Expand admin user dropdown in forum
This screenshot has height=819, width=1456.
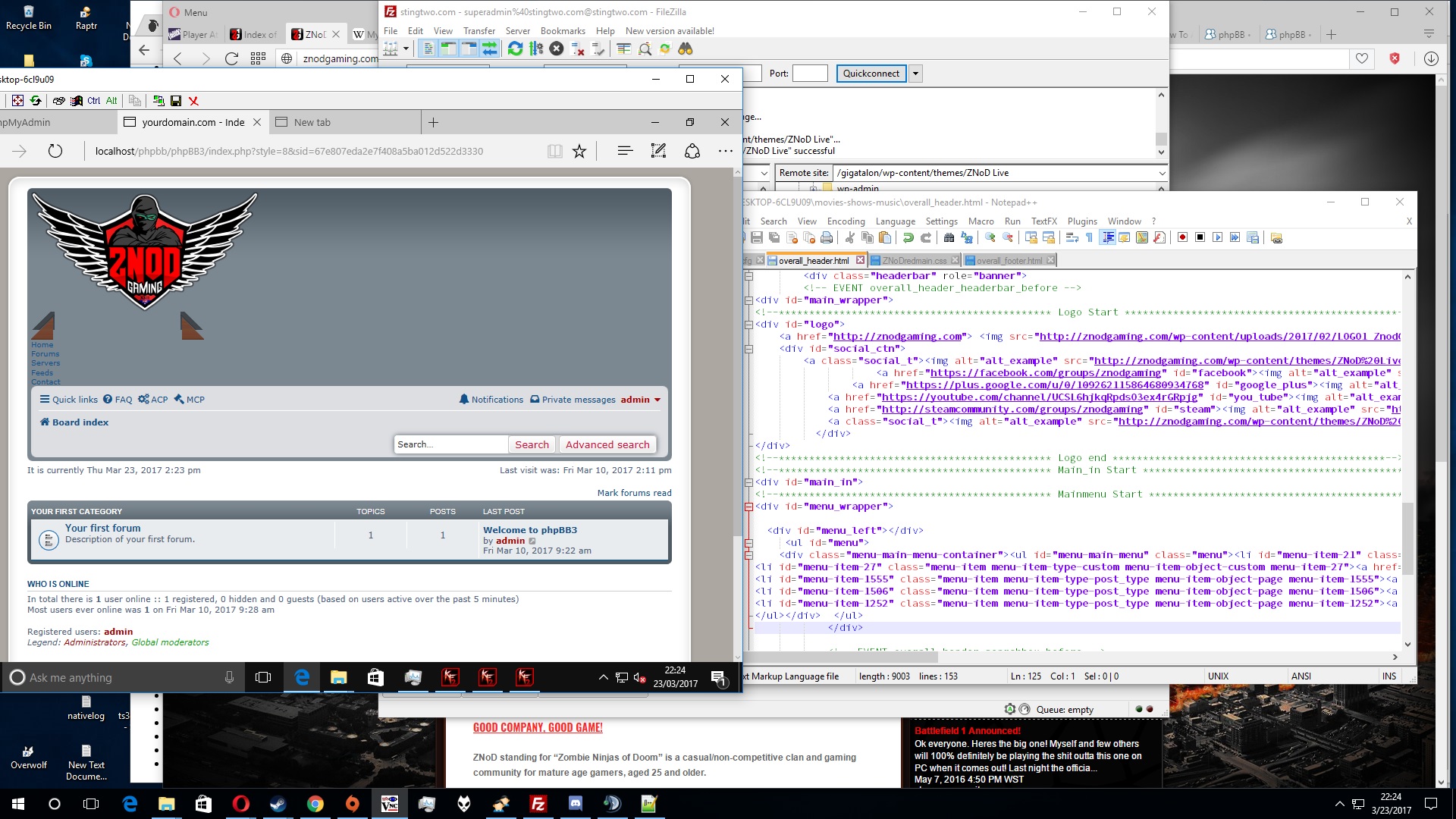click(657, 400)
